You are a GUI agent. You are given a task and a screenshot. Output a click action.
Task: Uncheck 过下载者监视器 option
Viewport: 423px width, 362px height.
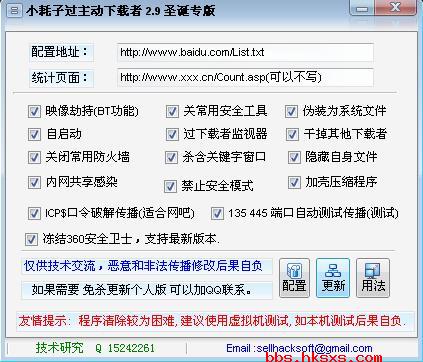[x=172, y=134]
